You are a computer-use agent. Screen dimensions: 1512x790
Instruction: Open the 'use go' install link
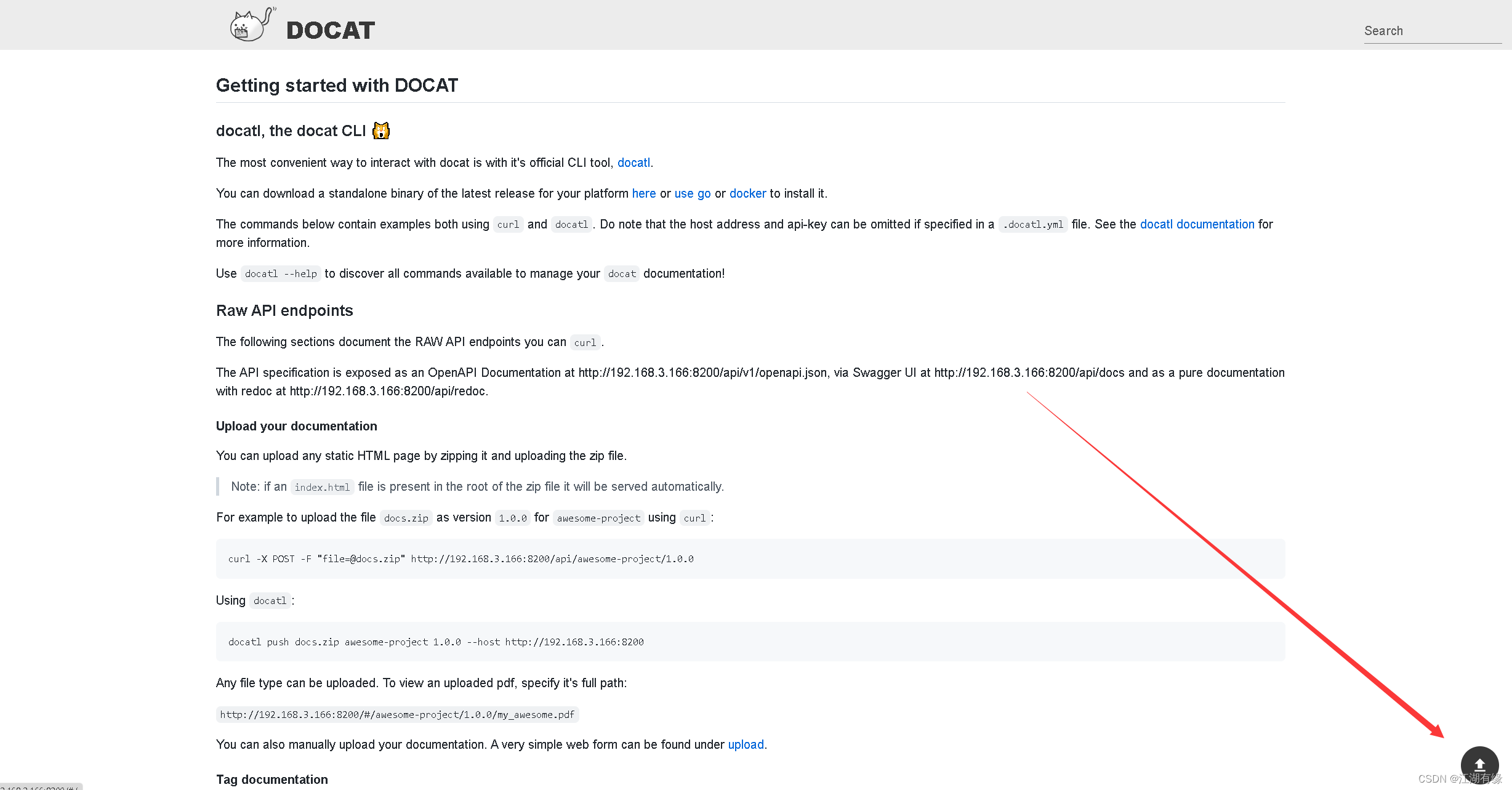coord(692,193)
